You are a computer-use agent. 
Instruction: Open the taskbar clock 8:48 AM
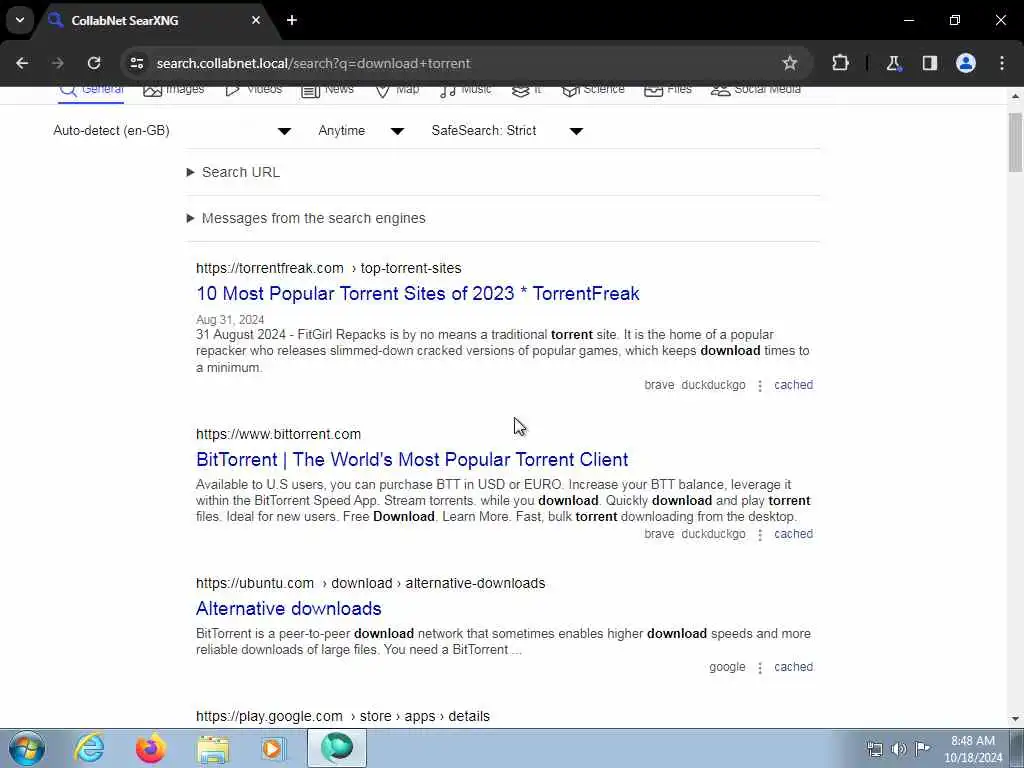(973, 749)
